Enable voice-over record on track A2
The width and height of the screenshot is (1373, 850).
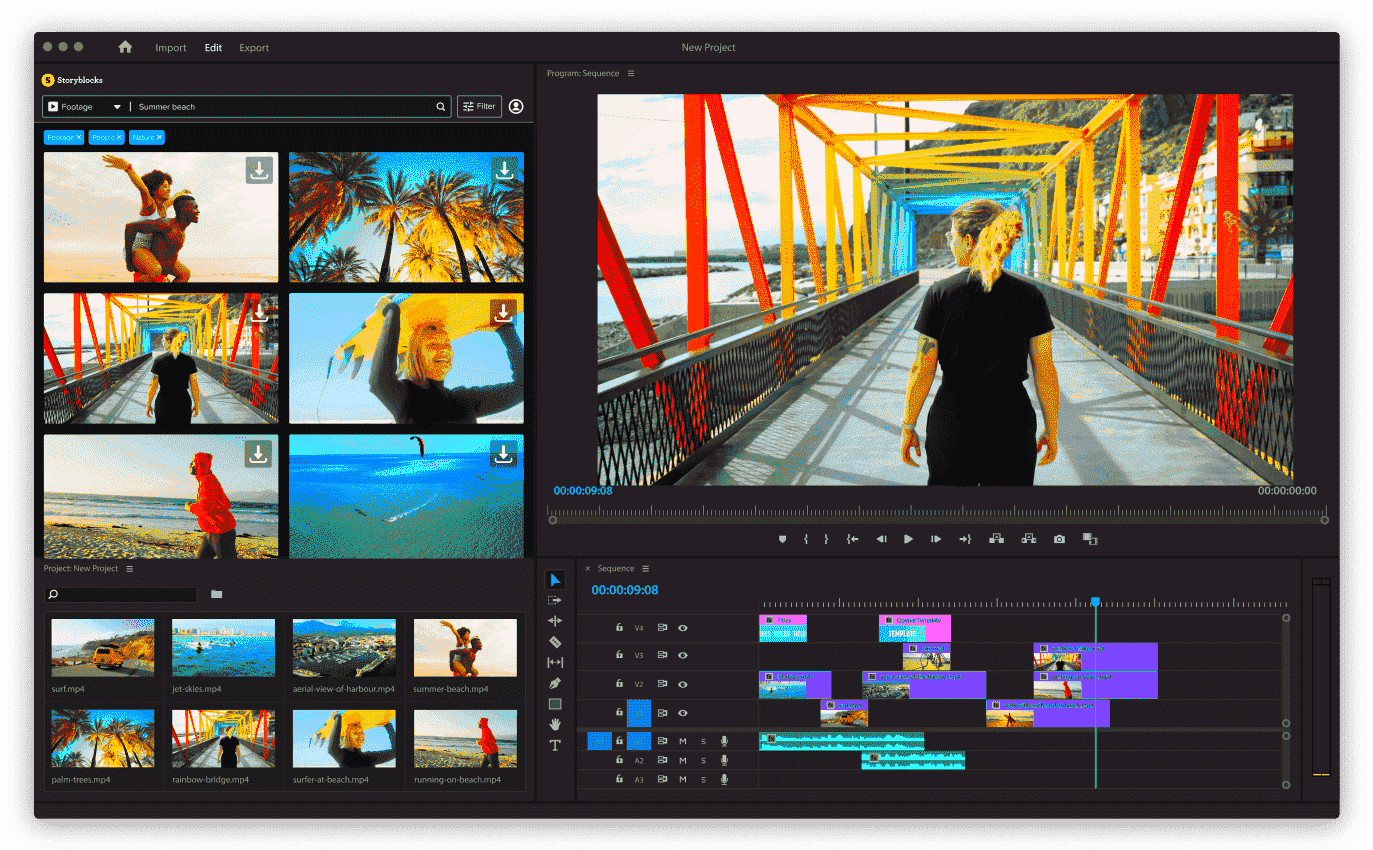(724, 760)
